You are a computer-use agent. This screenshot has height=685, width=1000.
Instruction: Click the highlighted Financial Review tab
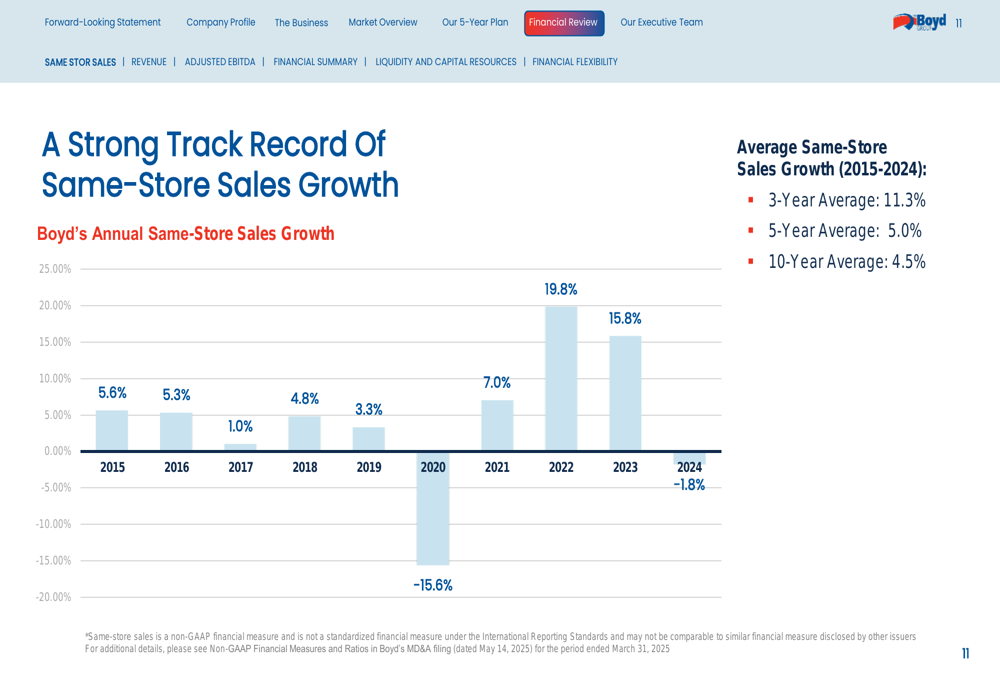coord(564,23)
